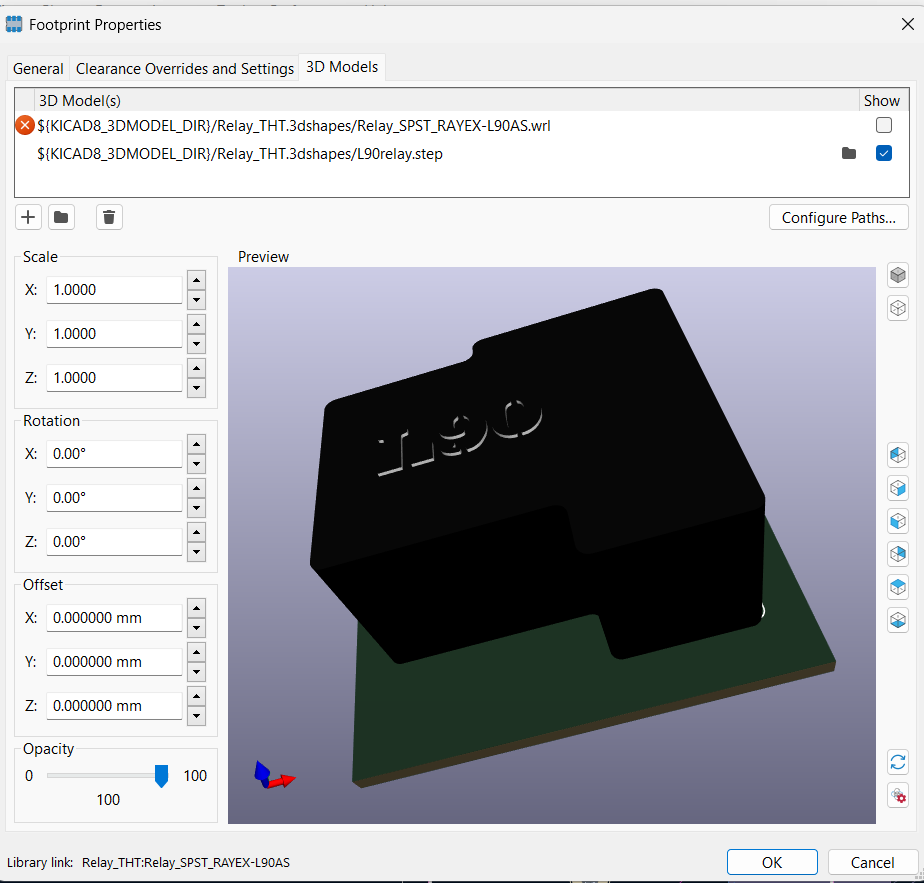924x883 pixels.
Task: Set preview to view from left
Action: click(x=897, y=455)
